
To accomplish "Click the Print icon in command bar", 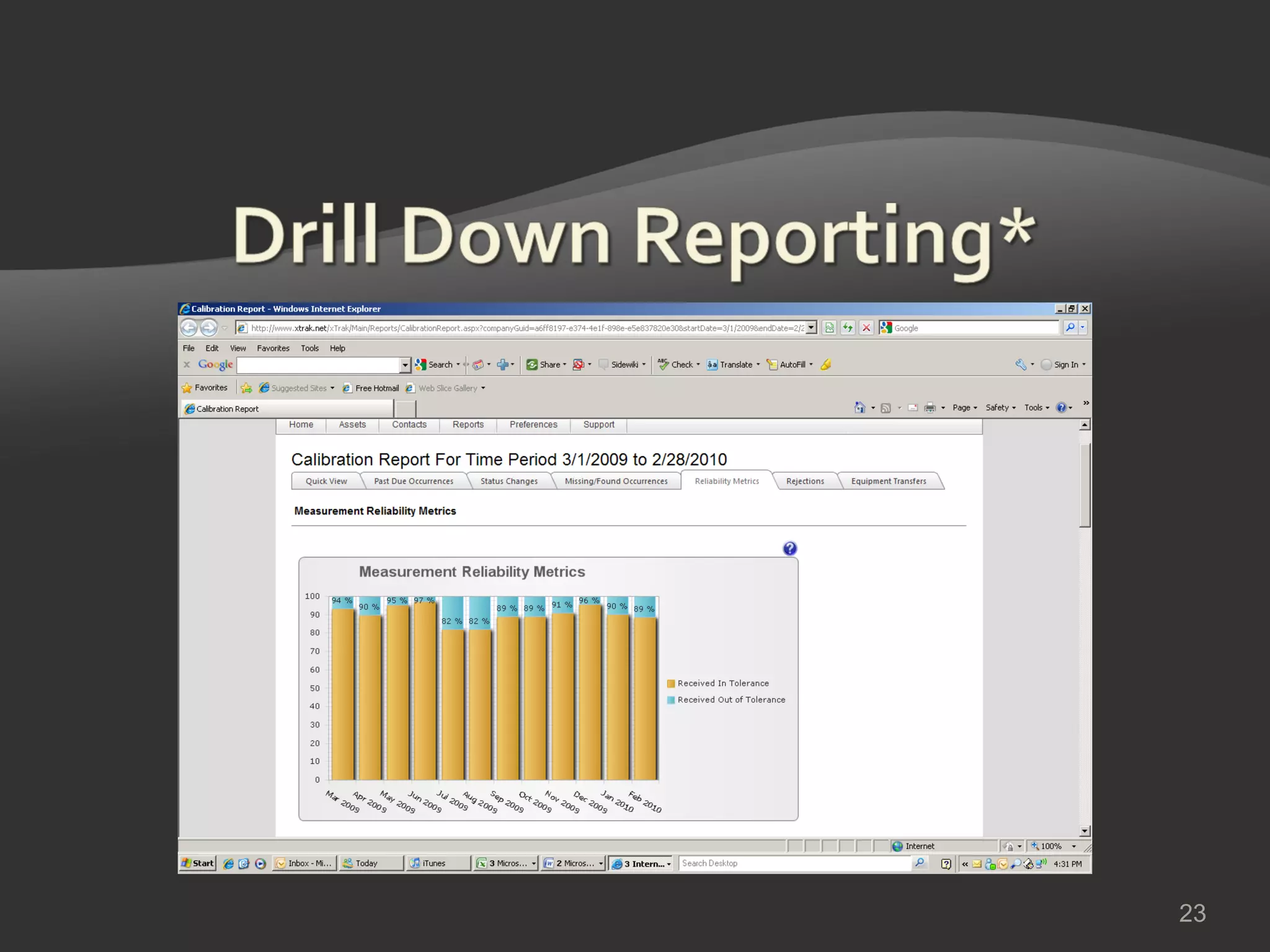I will [930, 407].
